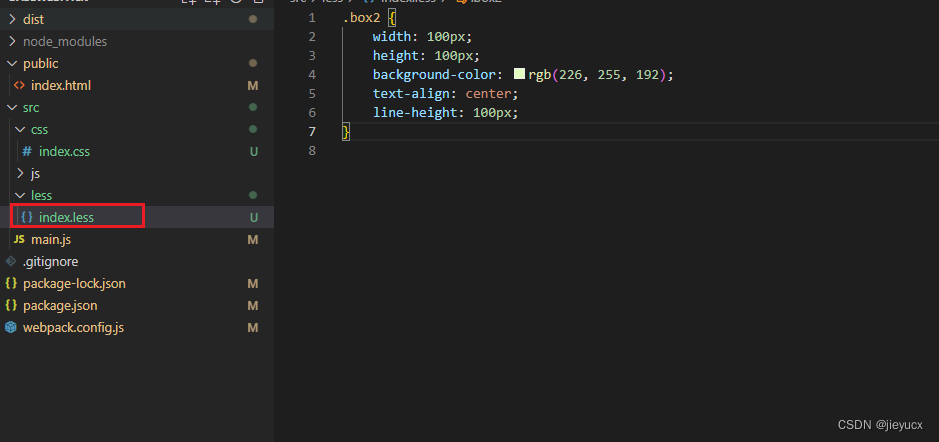The image size is (939, 442).
Task: Collapse the public folder chevron
Action: [12, 63]
